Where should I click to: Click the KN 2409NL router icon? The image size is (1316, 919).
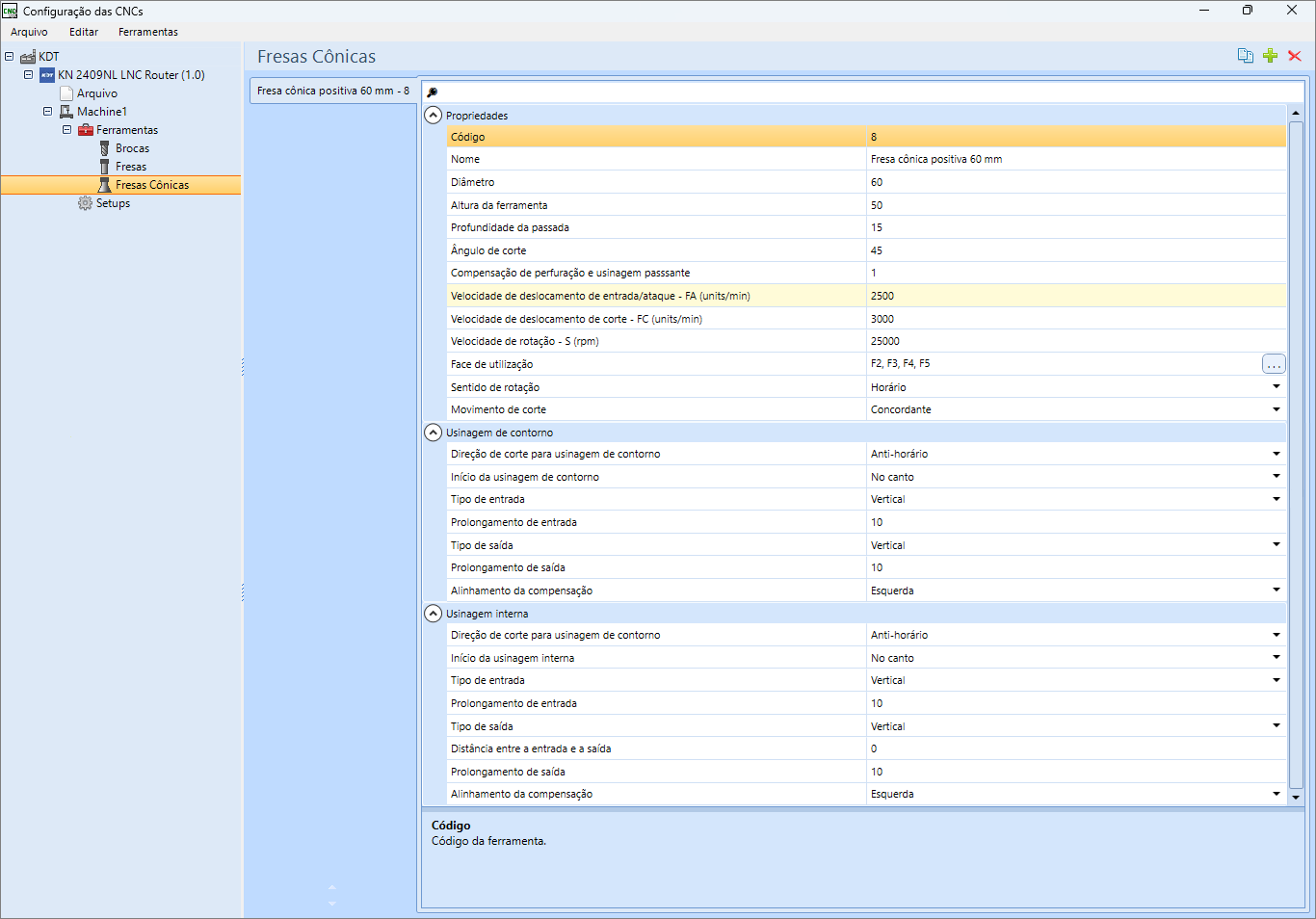coord(47,75)
